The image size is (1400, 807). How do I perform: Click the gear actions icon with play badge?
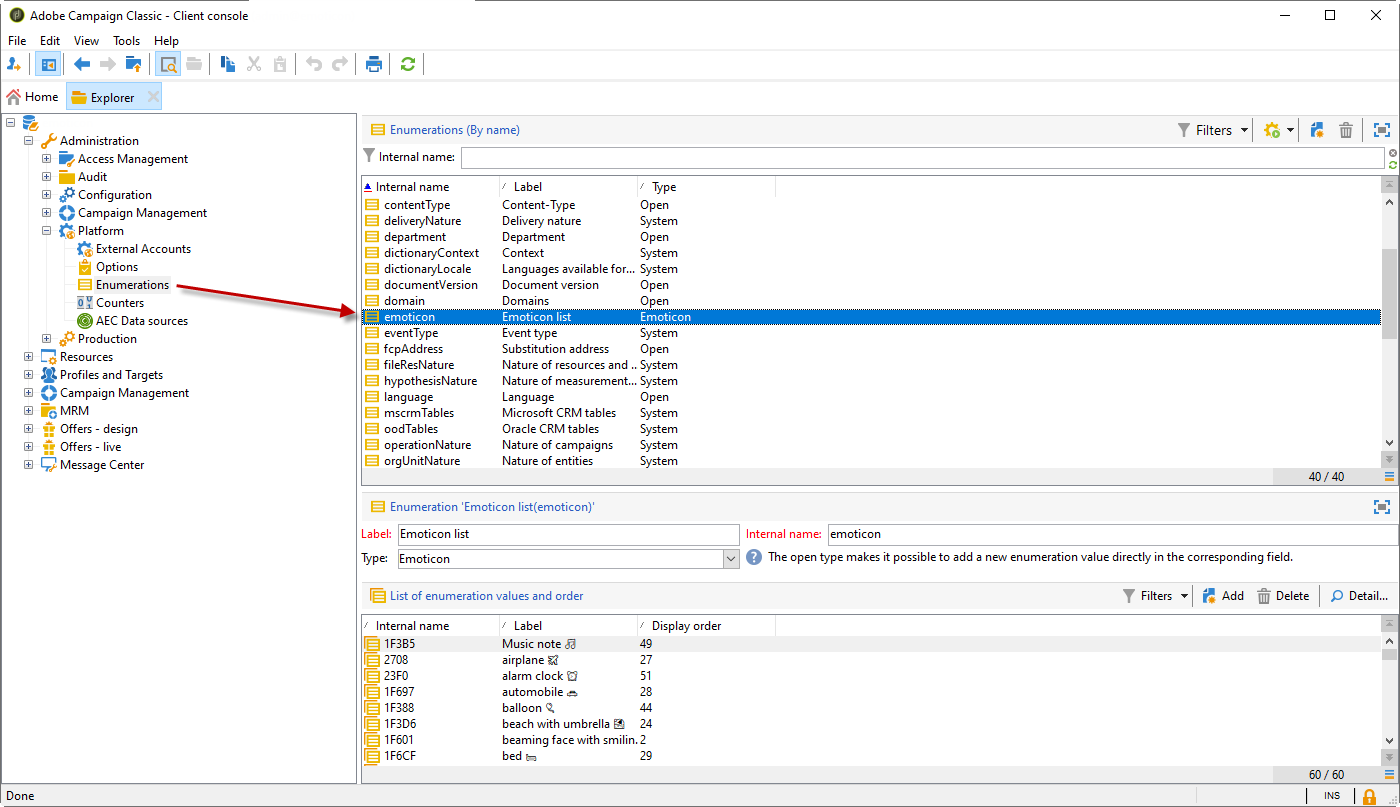[1272, 130]
